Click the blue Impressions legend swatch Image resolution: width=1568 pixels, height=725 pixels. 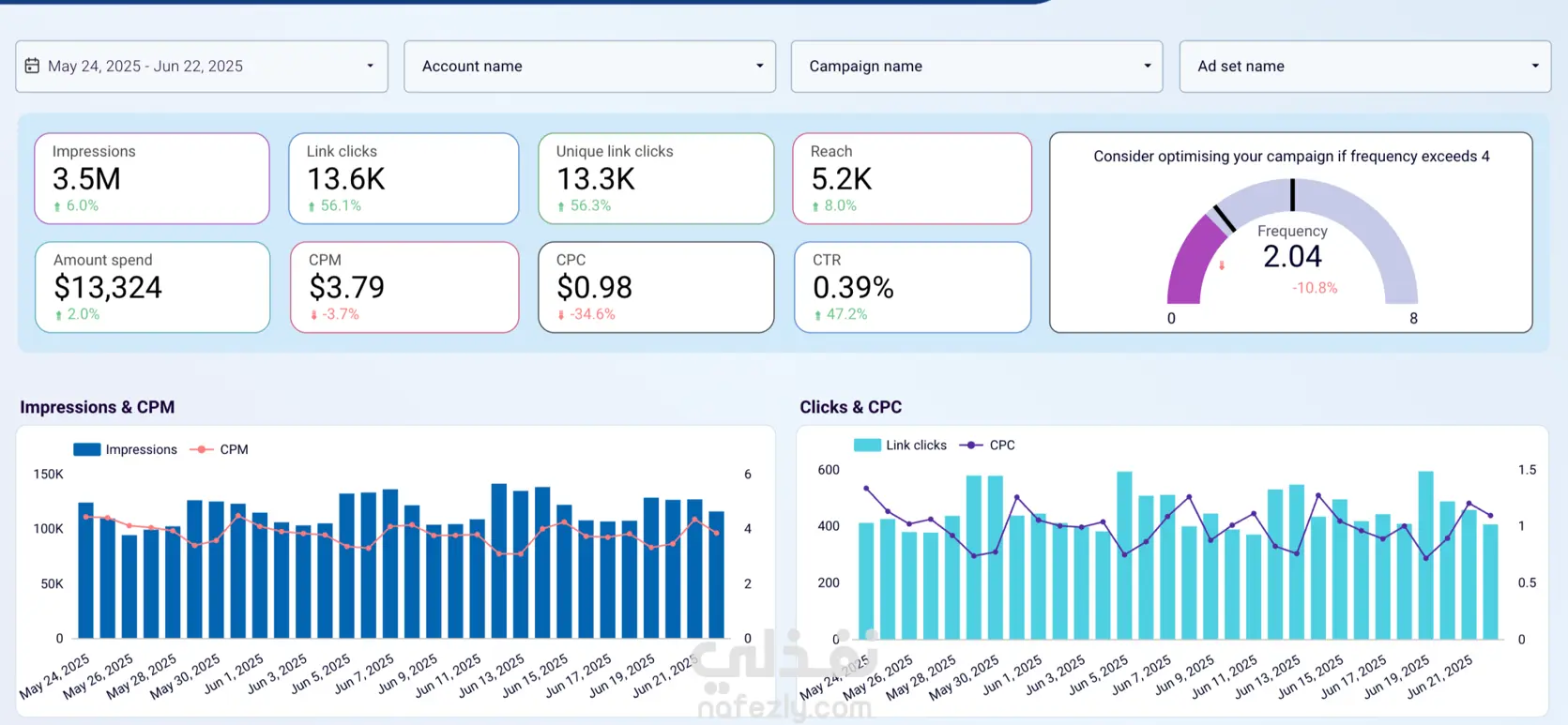(86, 449)
